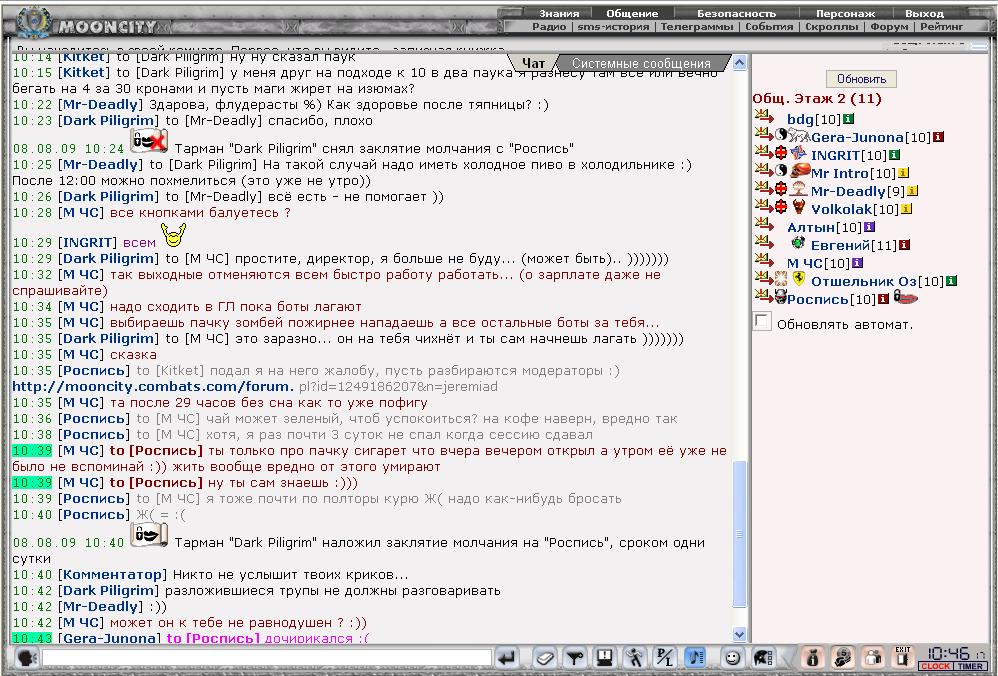Click the floppy disk save icon
The height and width of the screenshot is (676, 998).
[605, 658]
